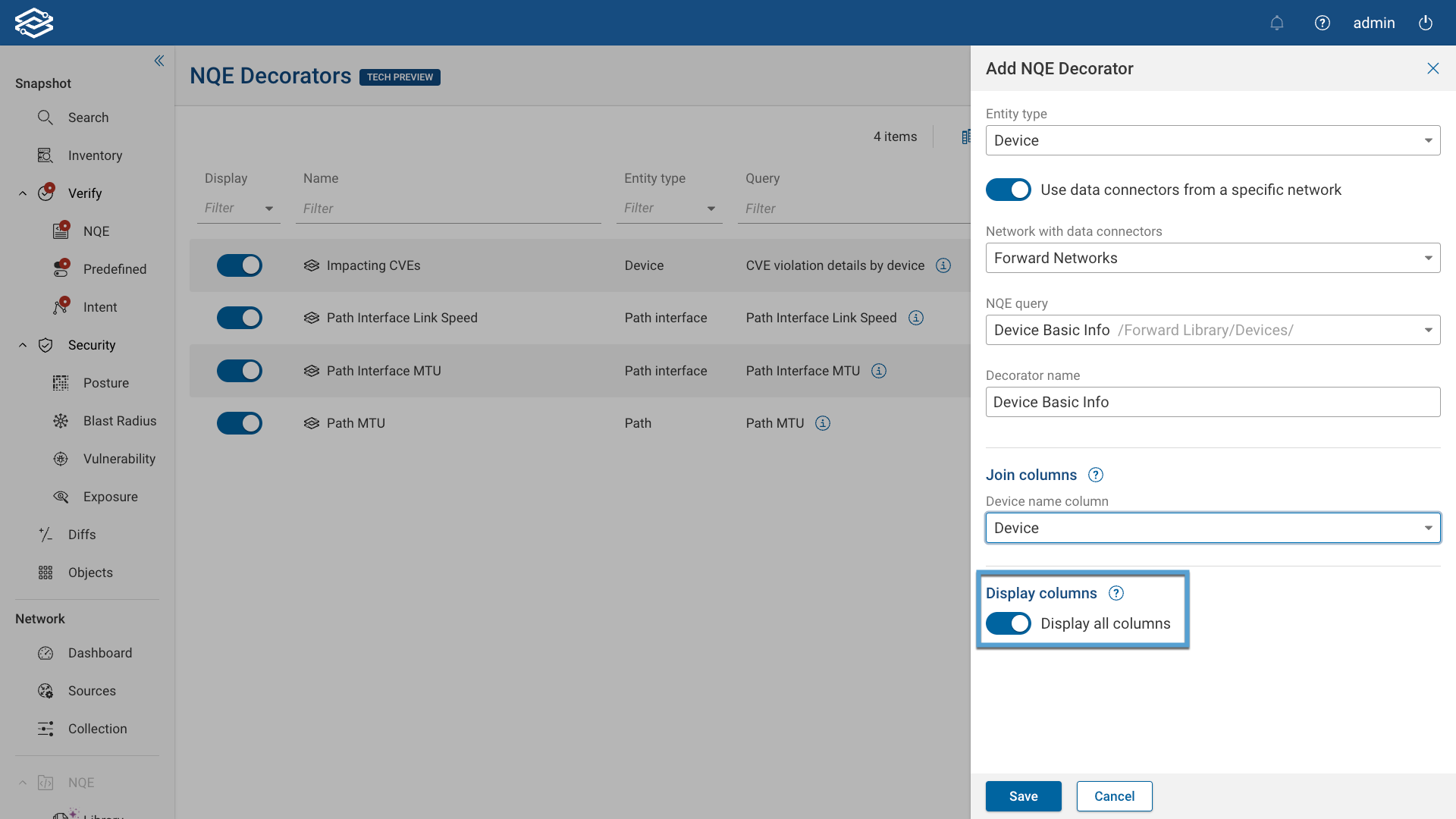Click help icon beside Display columns

(1116, 593)
